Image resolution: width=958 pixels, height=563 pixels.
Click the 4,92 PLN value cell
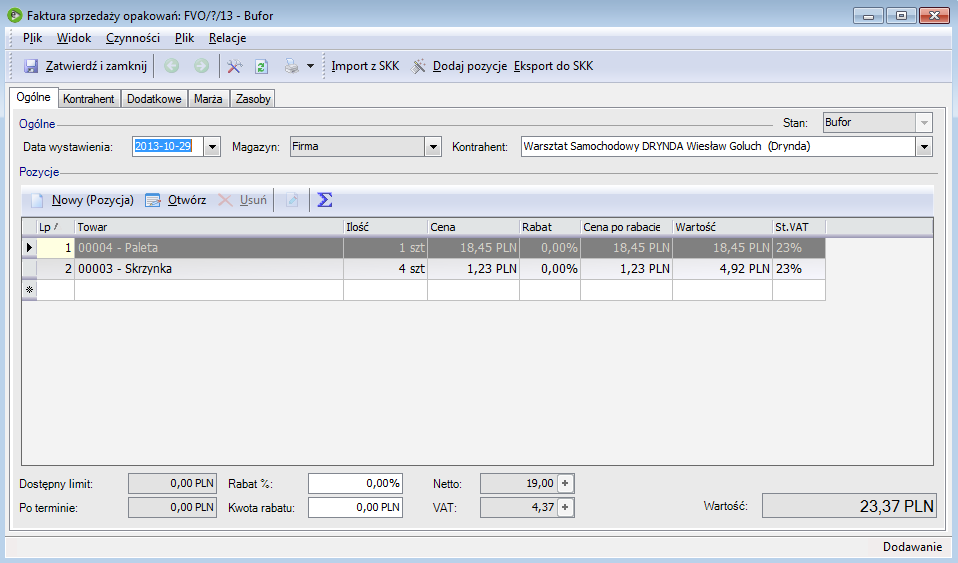(x=723, y=269)
